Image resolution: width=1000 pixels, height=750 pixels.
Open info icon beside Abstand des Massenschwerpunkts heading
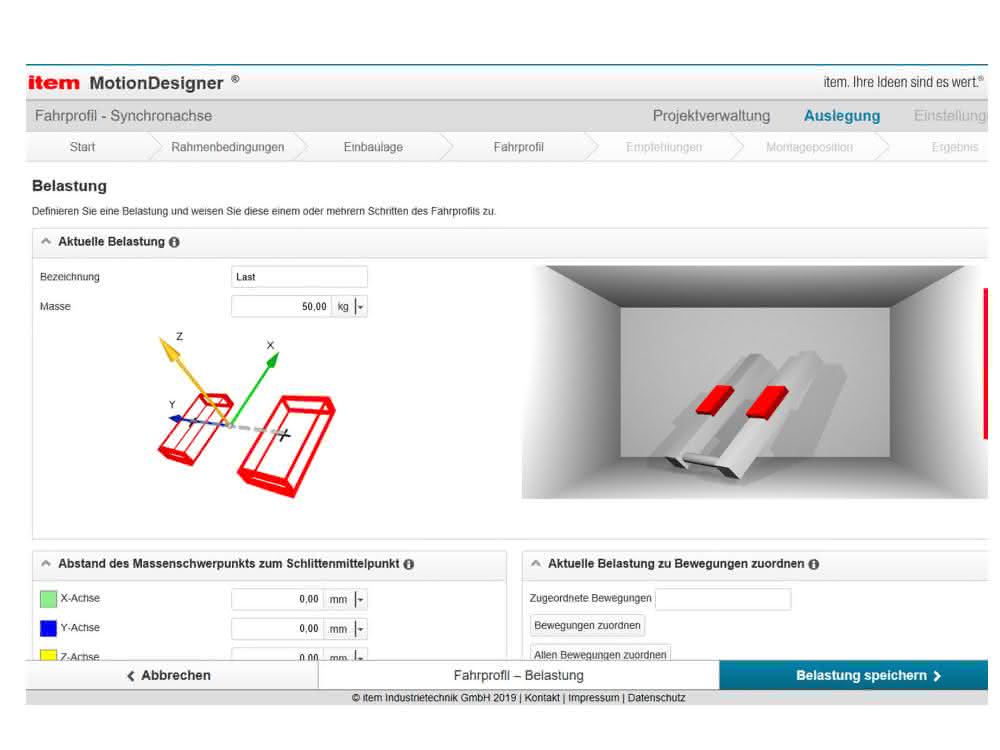[409, 564]
